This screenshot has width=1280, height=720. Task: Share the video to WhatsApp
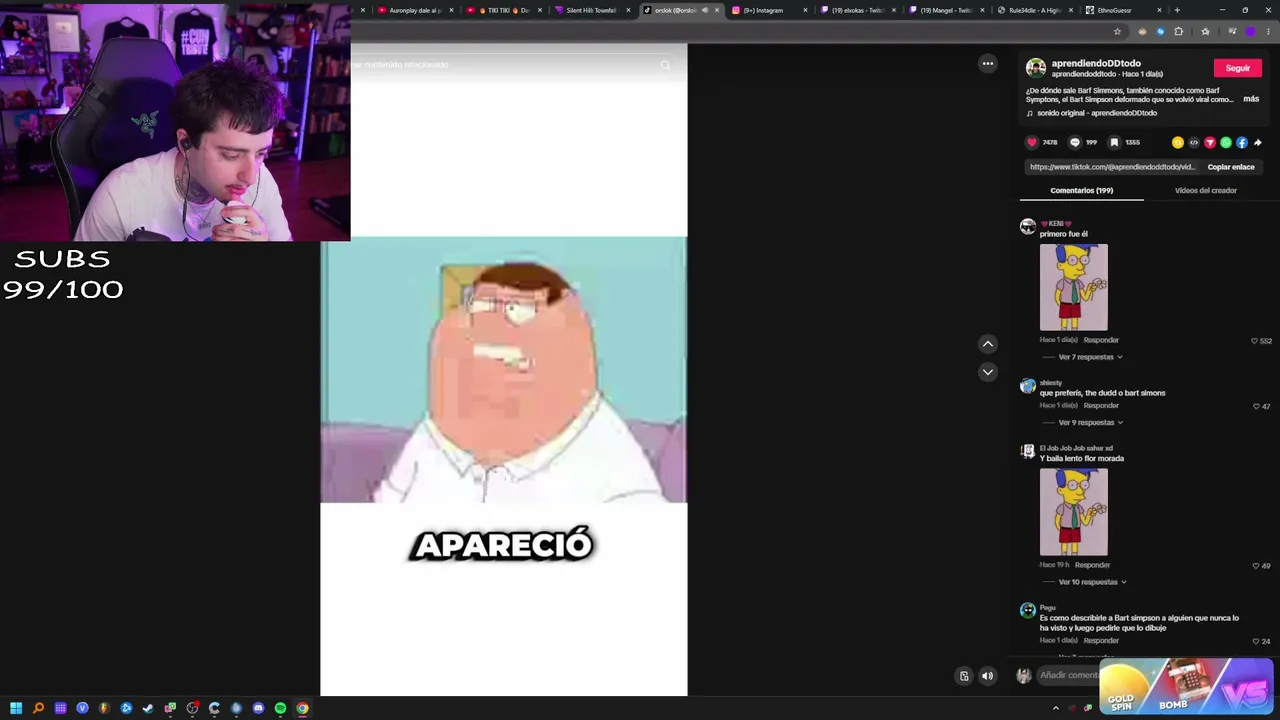coord(1226,142)
